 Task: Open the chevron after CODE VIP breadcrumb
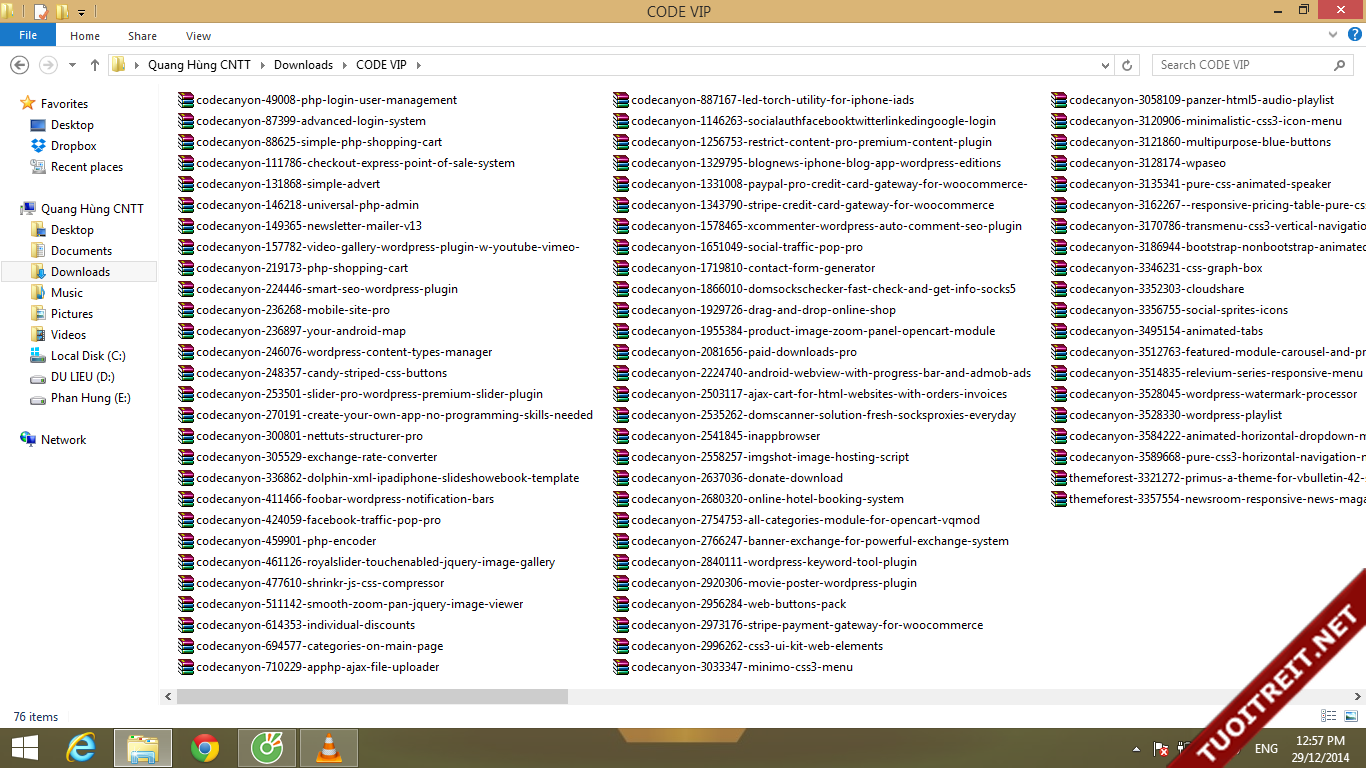click(x=418, y=65)
